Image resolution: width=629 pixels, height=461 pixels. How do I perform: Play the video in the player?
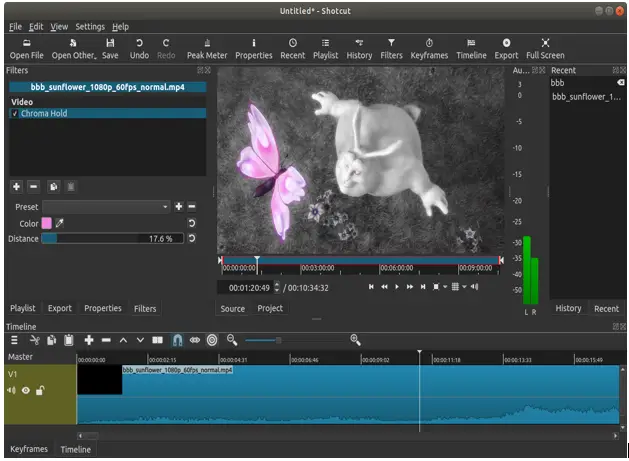[397, 286]
